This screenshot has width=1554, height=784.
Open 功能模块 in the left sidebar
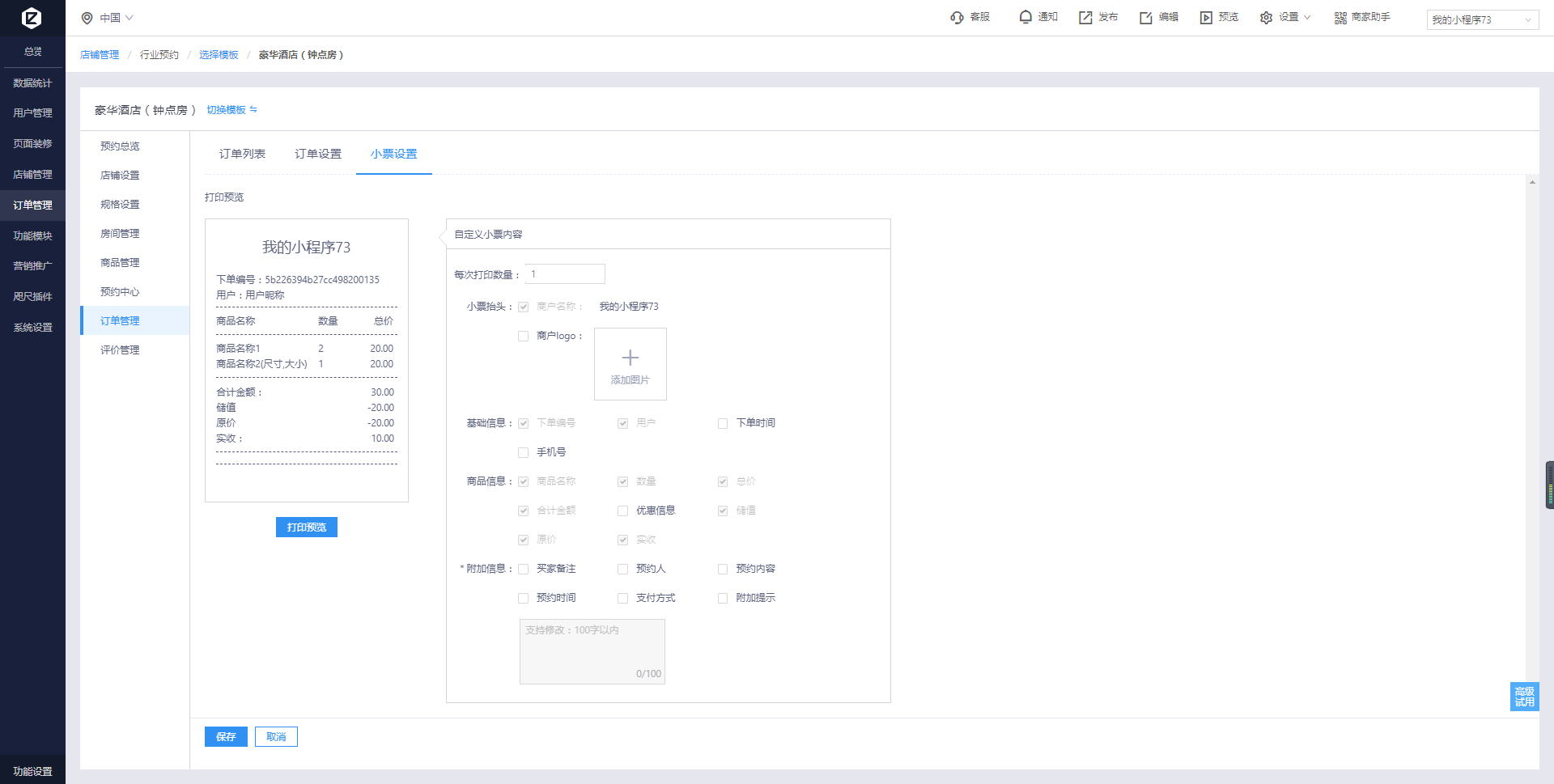pyautogui.click(x=32, y=235)
